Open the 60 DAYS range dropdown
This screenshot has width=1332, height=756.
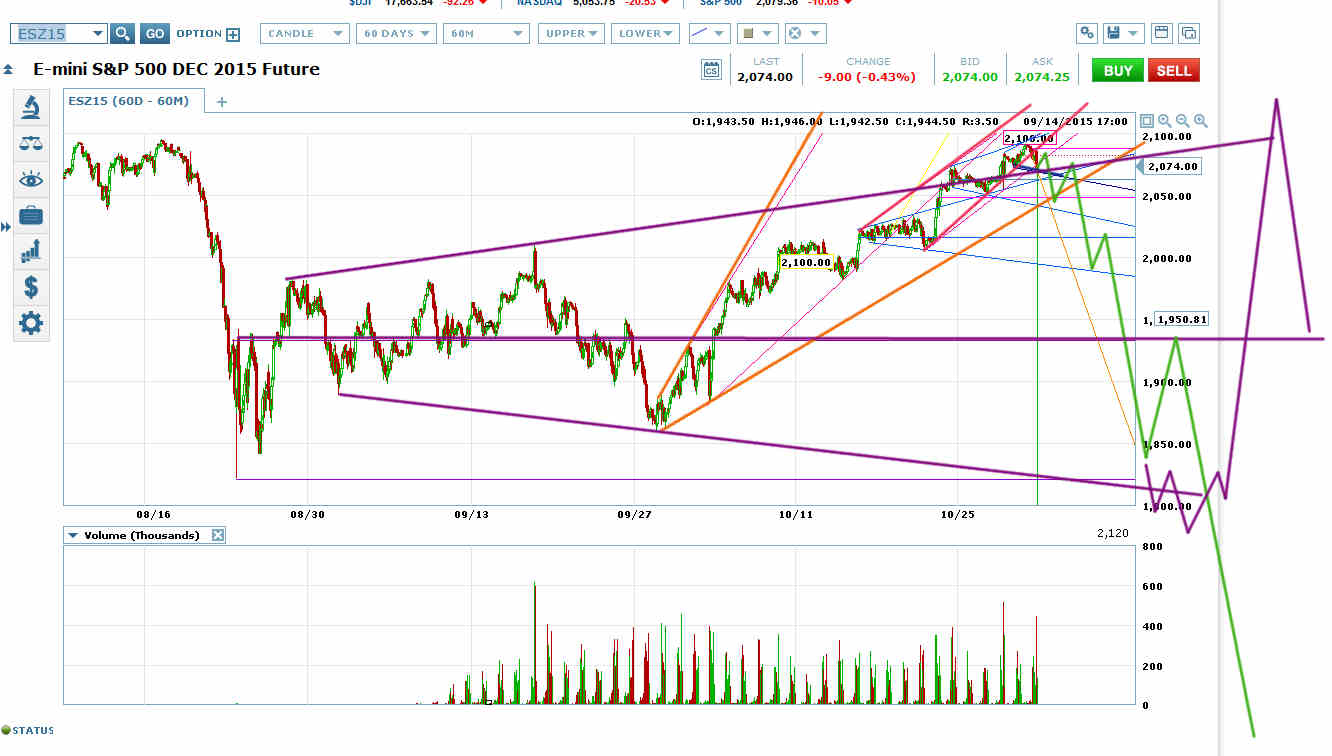pos(397,33)
